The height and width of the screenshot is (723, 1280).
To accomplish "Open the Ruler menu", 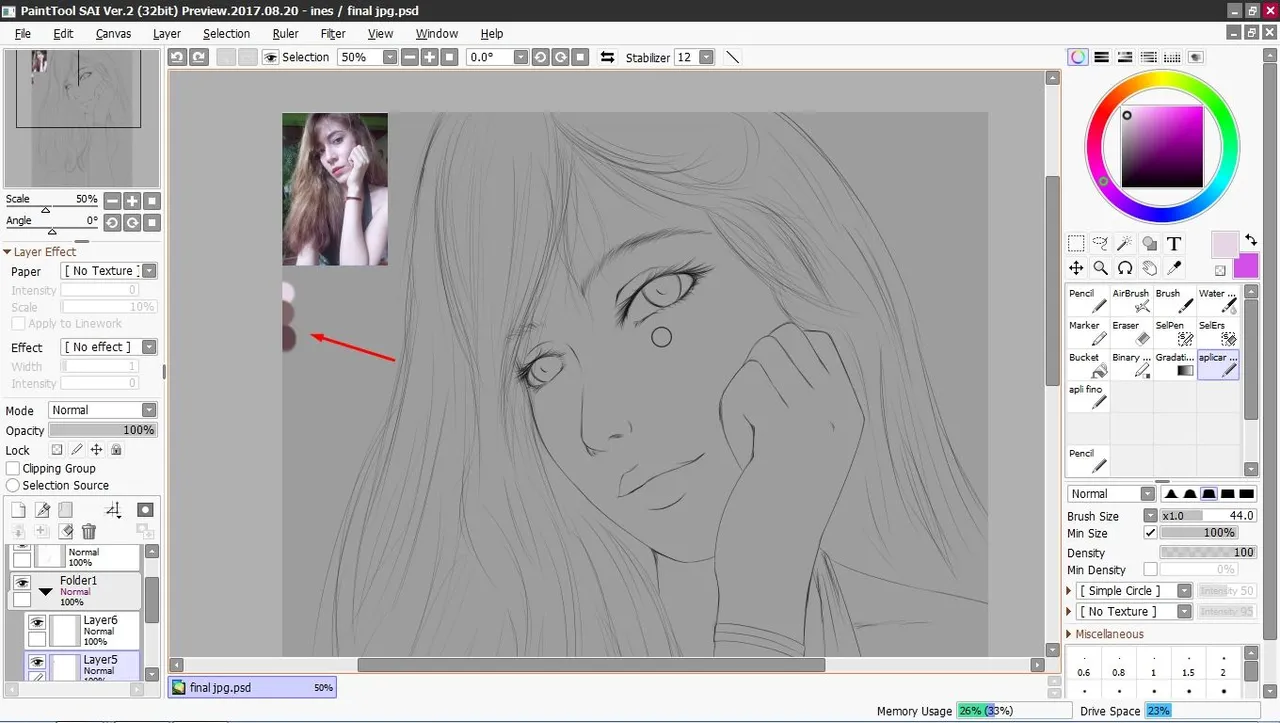I will click(285, 33).
